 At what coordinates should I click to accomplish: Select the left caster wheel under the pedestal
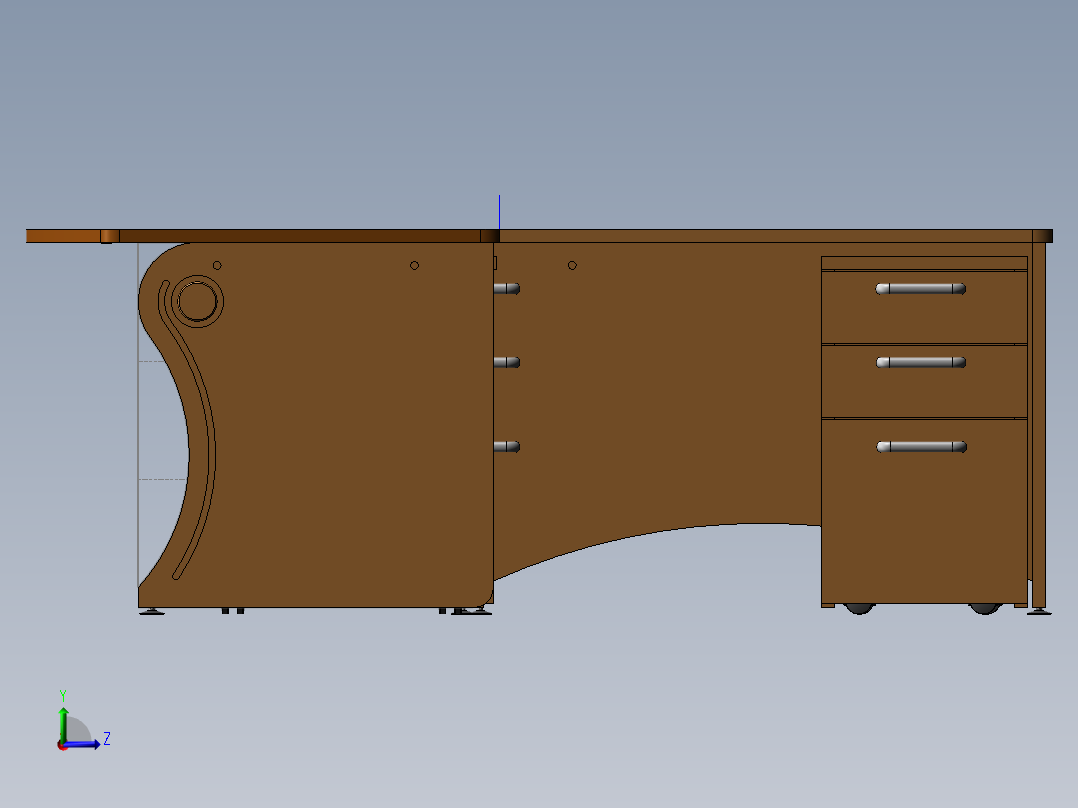pos(859,609)
